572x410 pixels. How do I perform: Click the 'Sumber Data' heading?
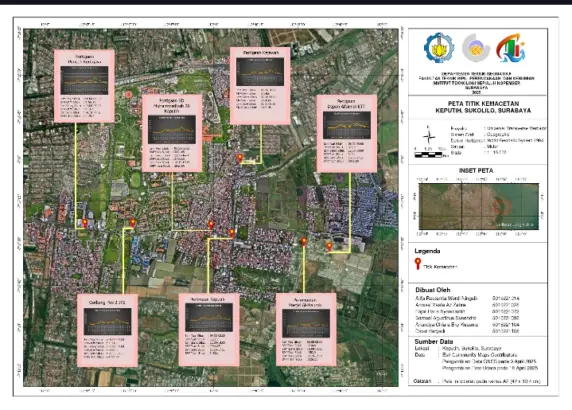(x=434, y=342)
